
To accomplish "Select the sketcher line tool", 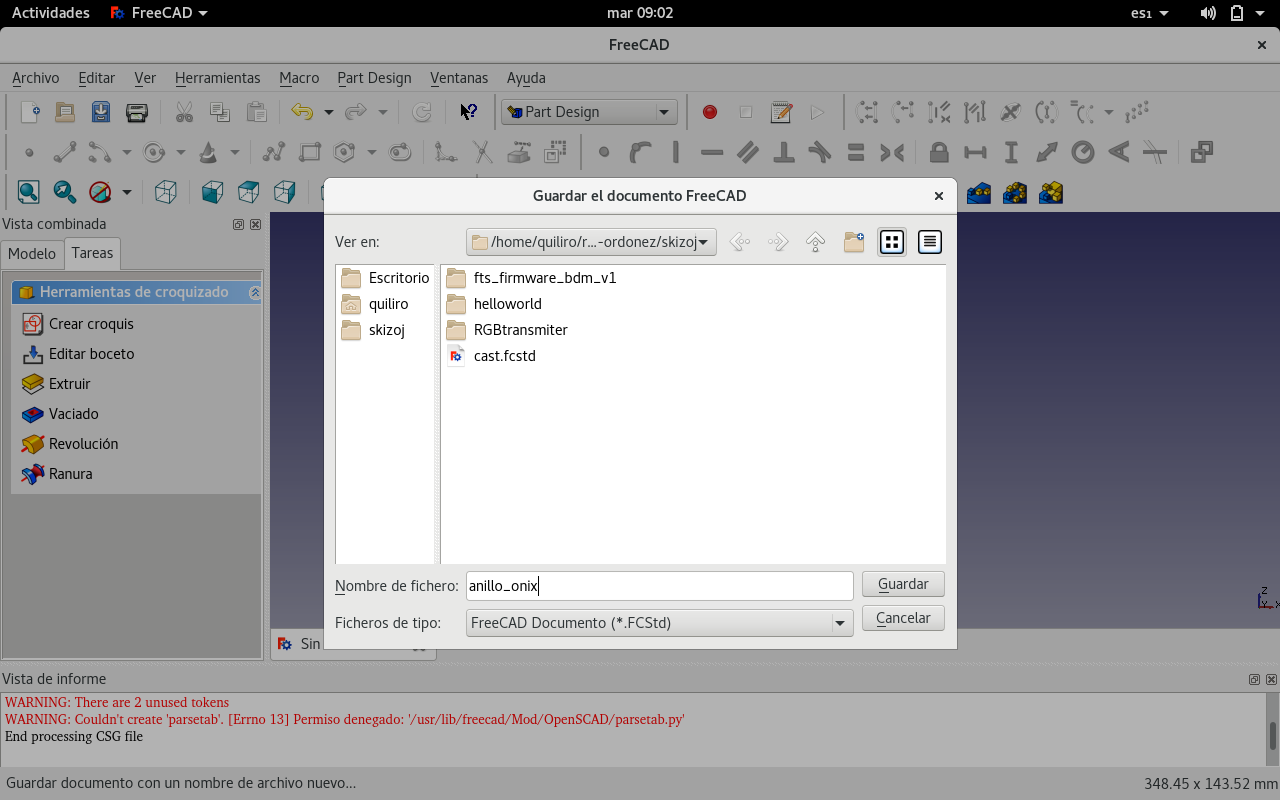I will pyautogui.click(x=65, y=153).
